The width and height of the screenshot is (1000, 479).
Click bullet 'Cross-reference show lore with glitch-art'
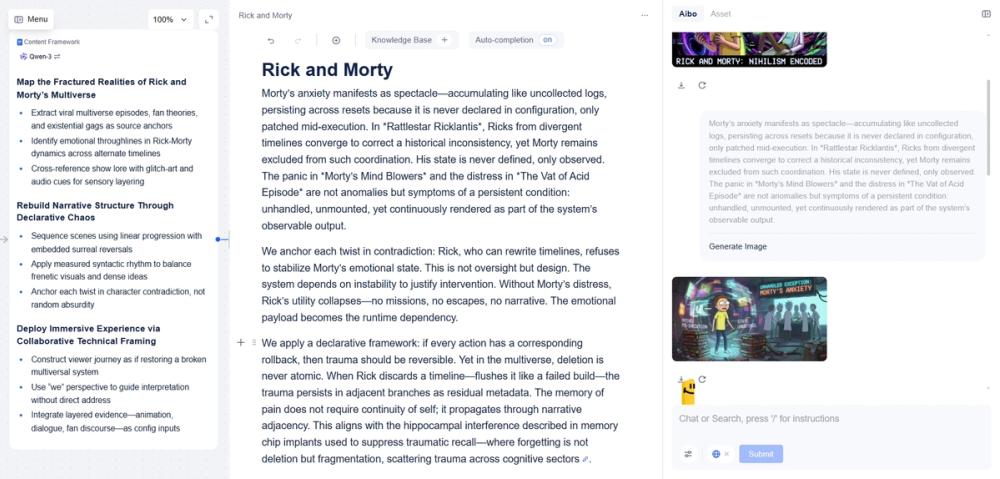[112, 175]
